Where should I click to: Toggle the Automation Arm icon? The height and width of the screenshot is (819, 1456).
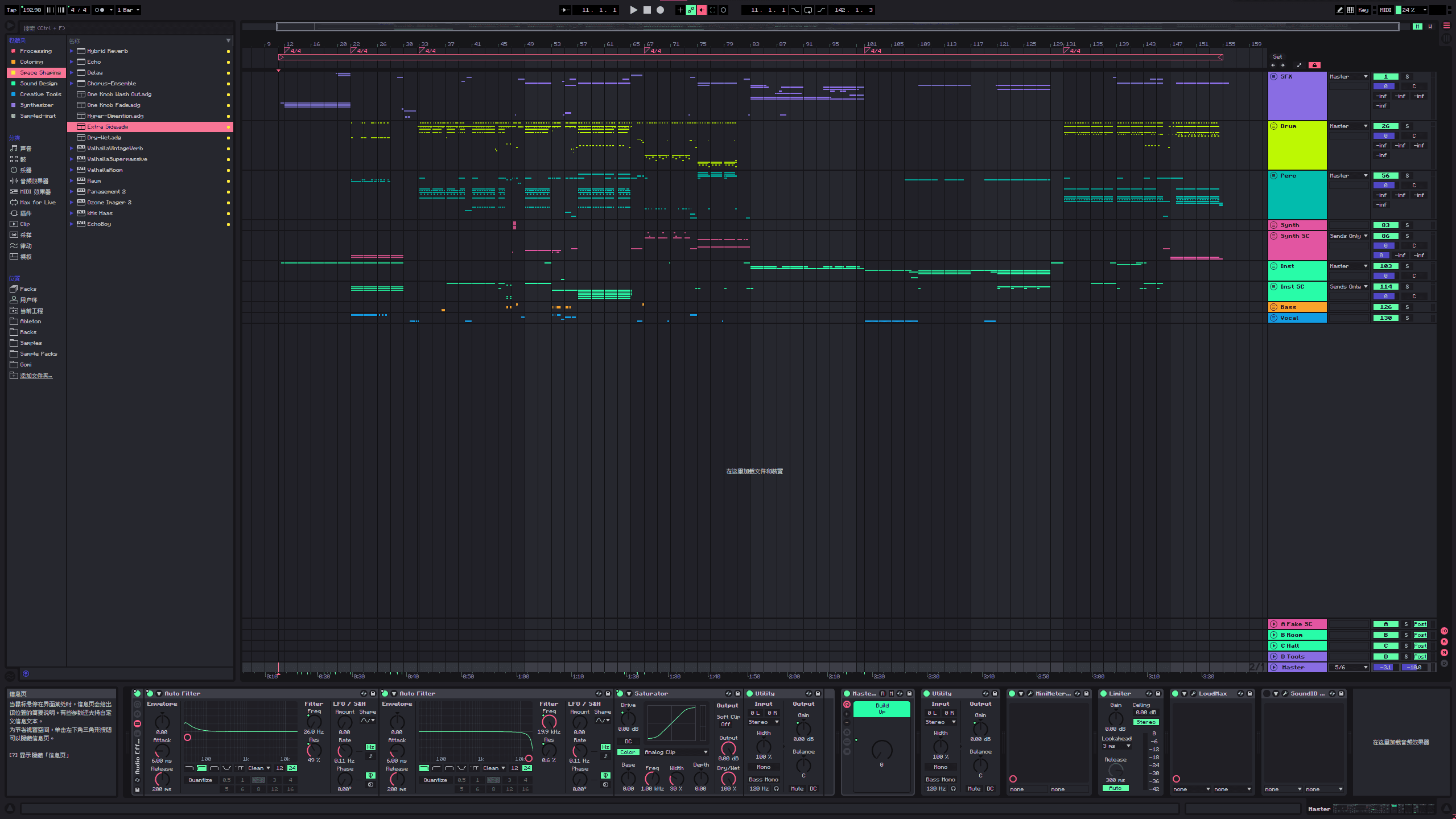click(691, 10)
